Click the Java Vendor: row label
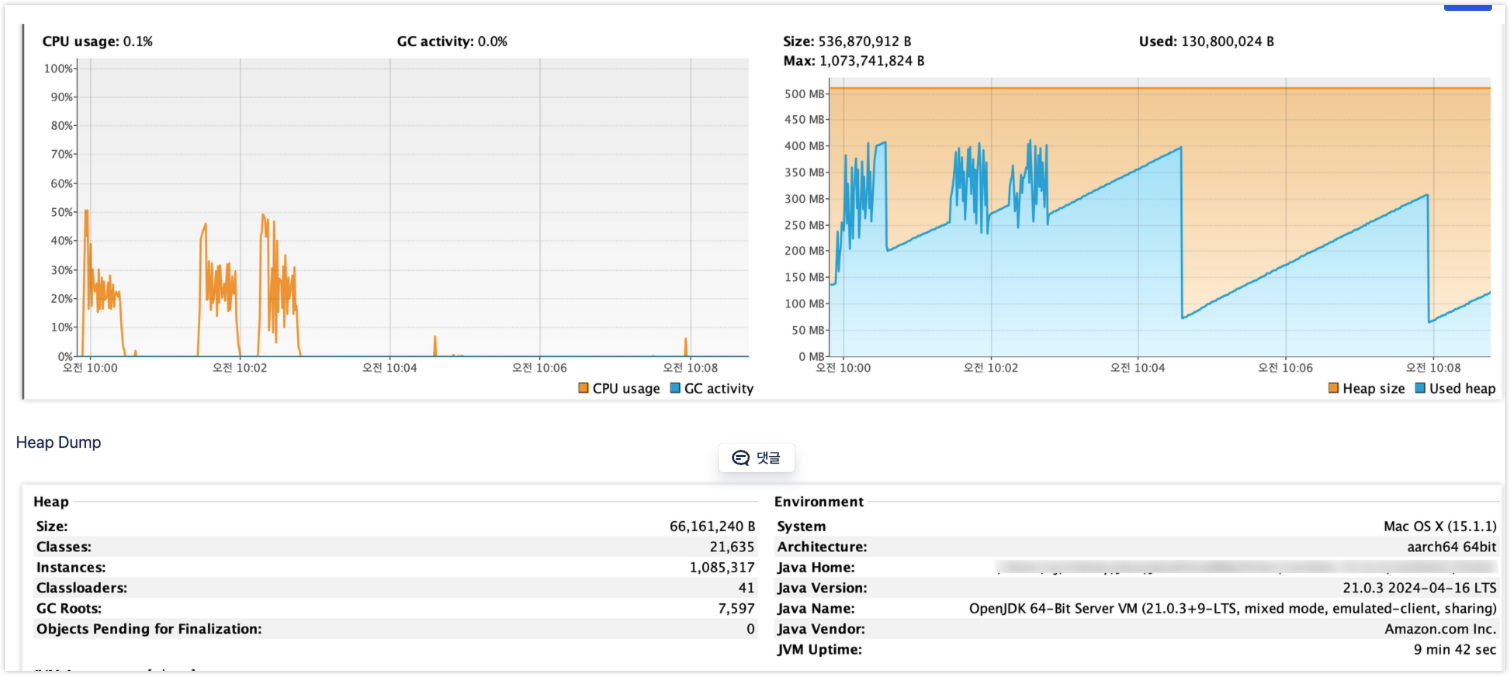This screenshot has height=676, width=1510. 821,629
